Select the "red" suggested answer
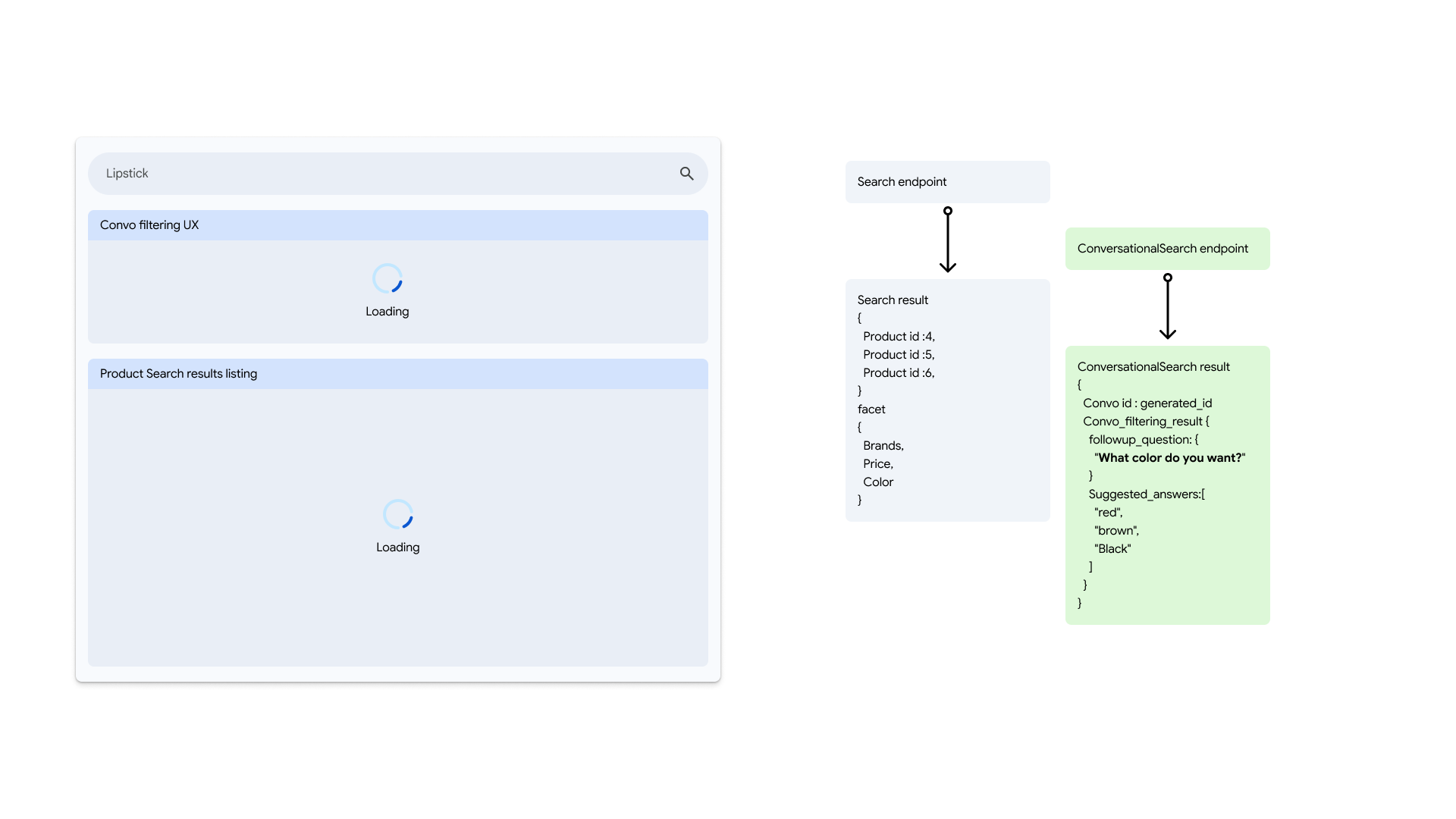1456x819 pixels. [1108, 513]
